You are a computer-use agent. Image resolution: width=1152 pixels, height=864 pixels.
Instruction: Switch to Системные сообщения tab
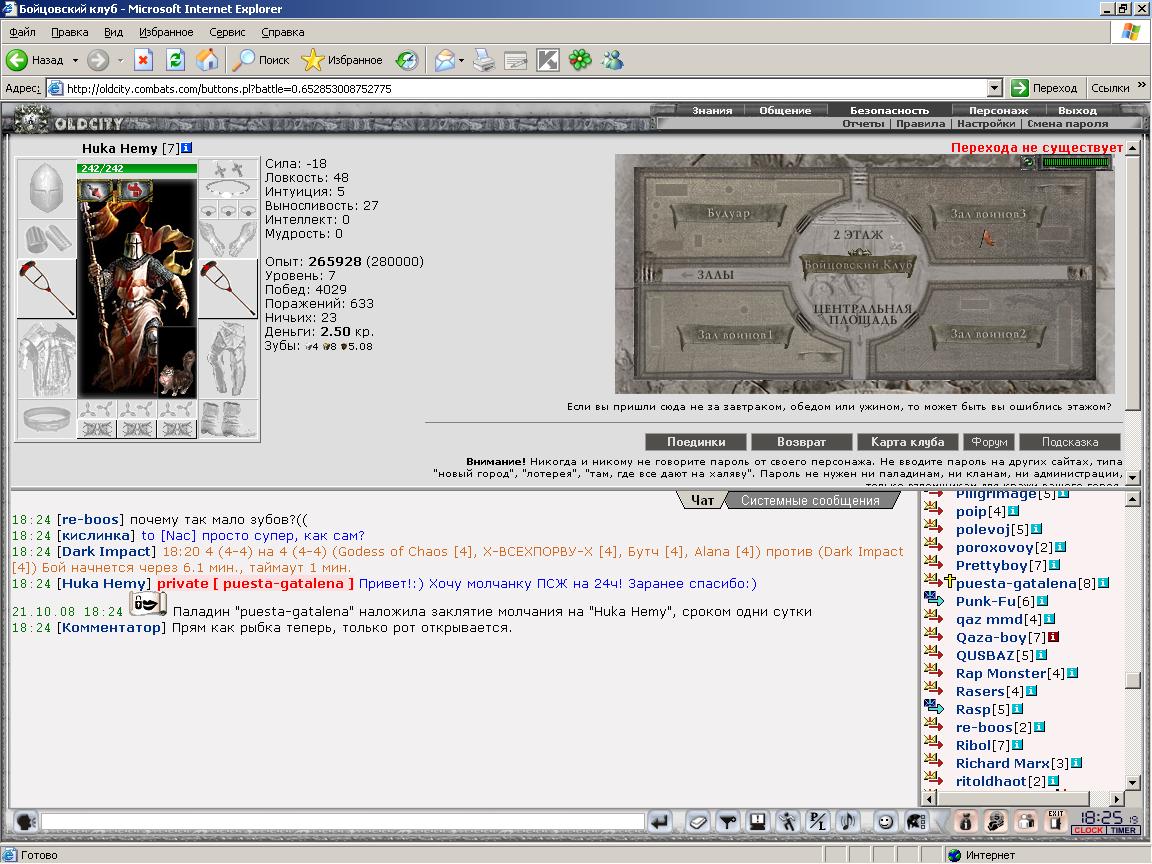810,500
